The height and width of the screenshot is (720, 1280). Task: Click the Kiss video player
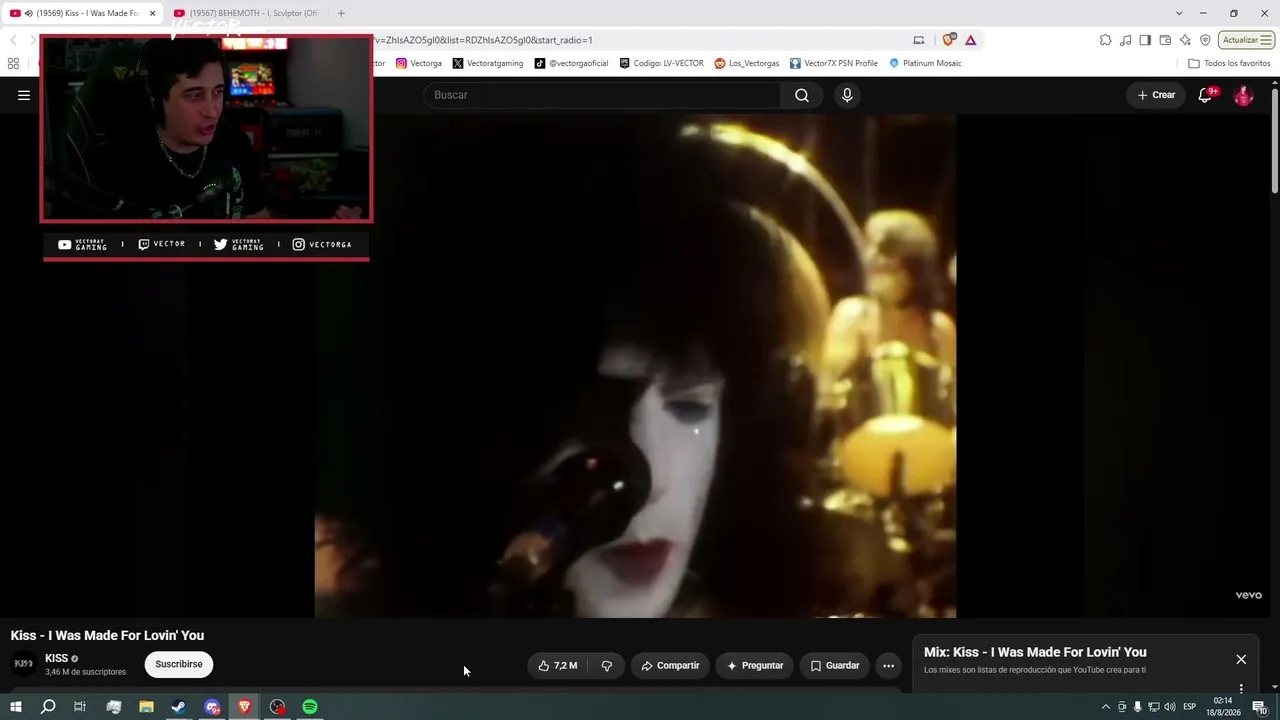635,365
